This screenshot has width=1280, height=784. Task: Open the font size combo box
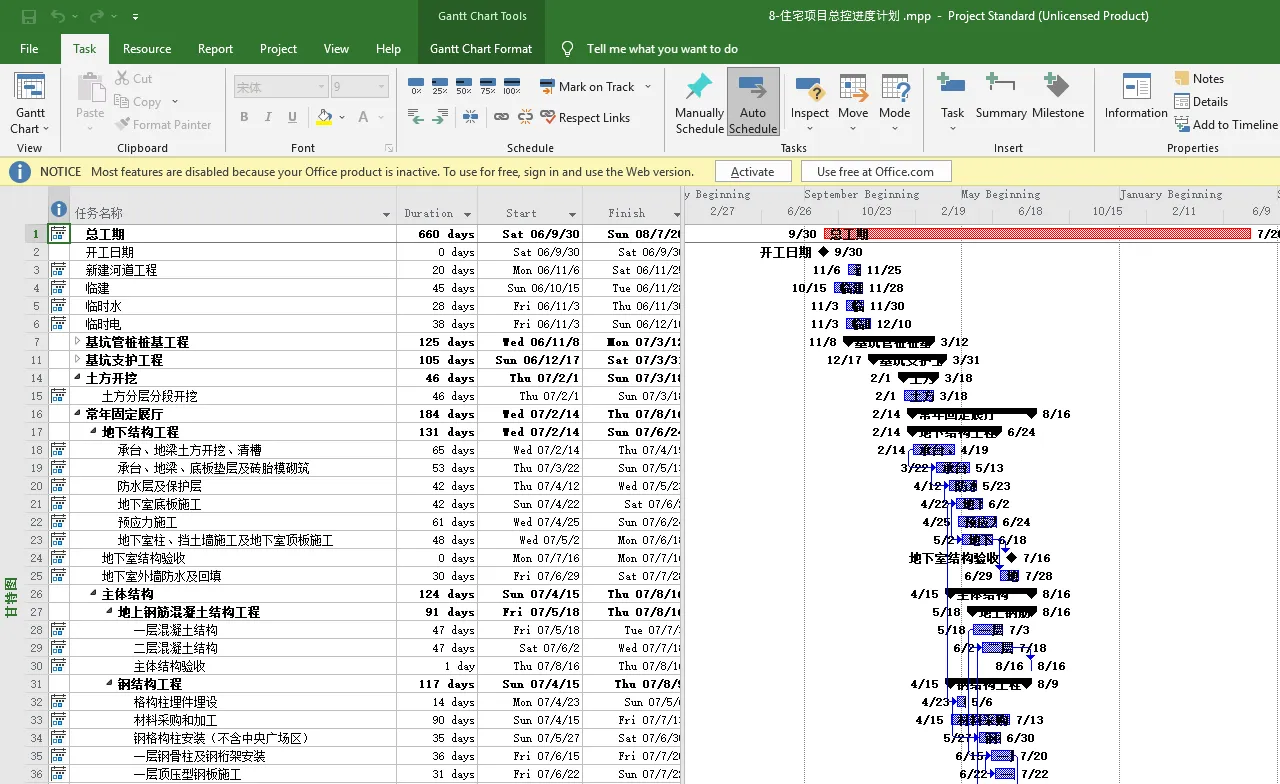pyautogui.click(x=358, y=87)
